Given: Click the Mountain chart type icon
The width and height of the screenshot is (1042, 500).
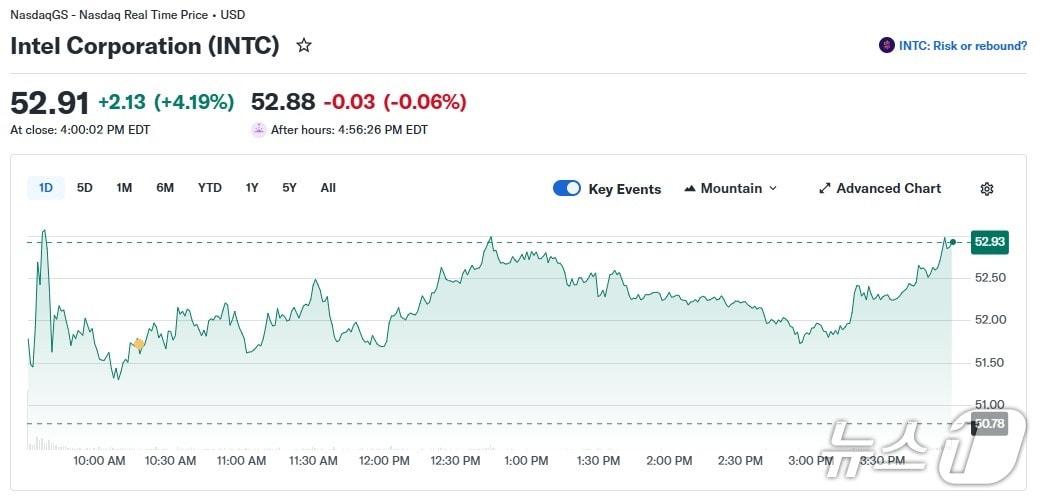Looking at the screenshot, I should coord(690,189).
